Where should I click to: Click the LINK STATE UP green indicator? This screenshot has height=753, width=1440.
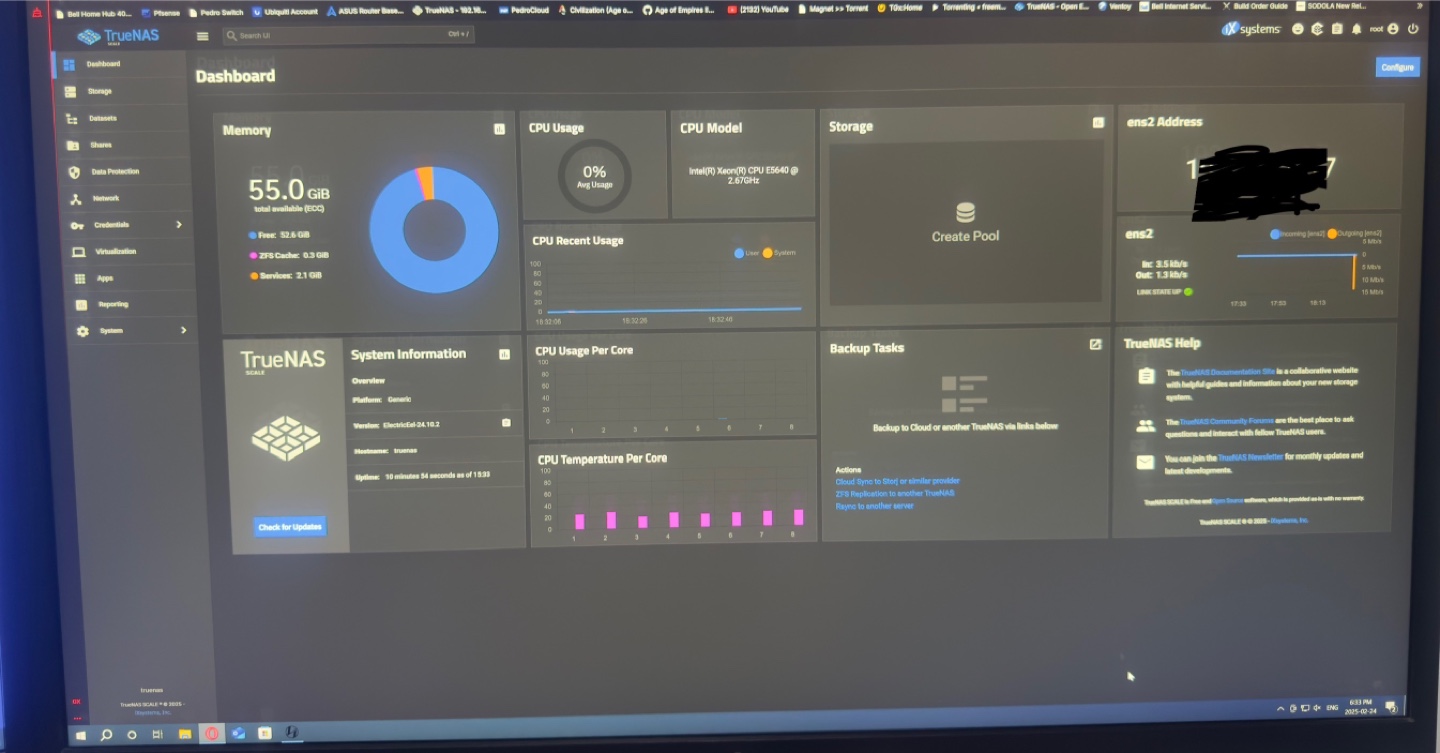[x=1188, y=292]
